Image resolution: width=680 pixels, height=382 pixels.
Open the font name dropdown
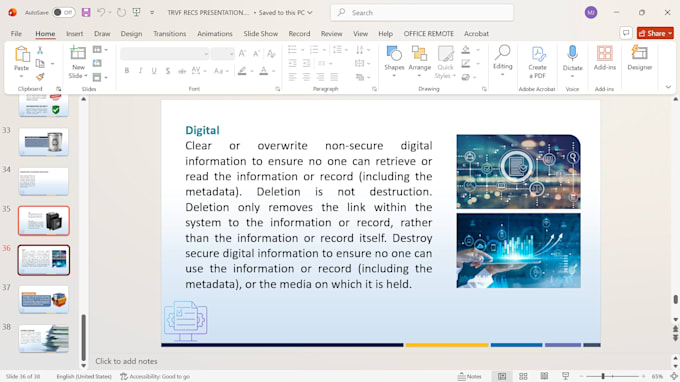(206, 54)
